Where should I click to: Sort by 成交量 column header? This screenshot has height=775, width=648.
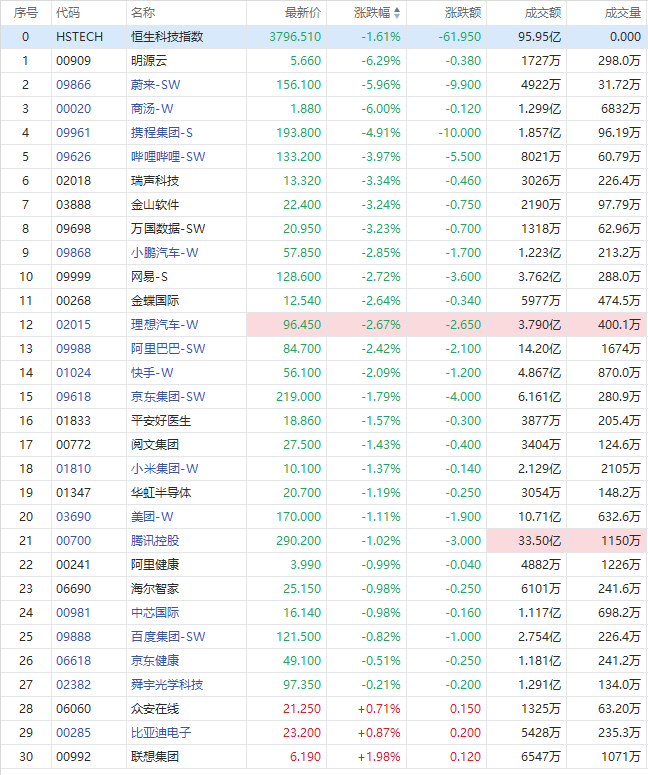coord(623,13)
